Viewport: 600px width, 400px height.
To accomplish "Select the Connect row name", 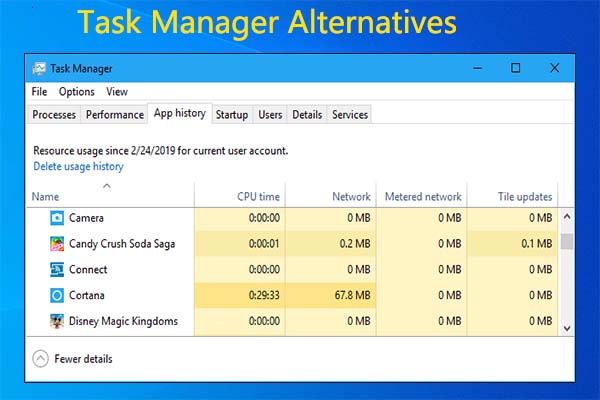I will [88, 269].
